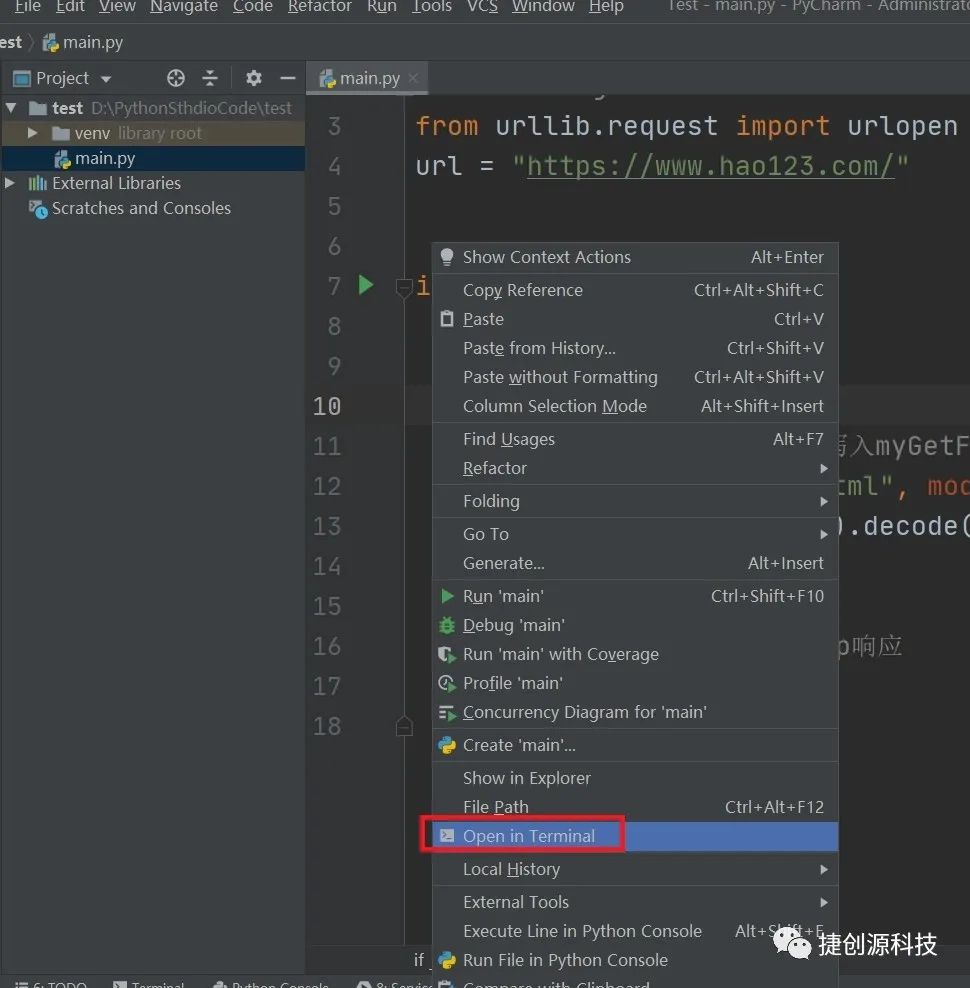
Task: Open the Tools menu
Action: 432,6
